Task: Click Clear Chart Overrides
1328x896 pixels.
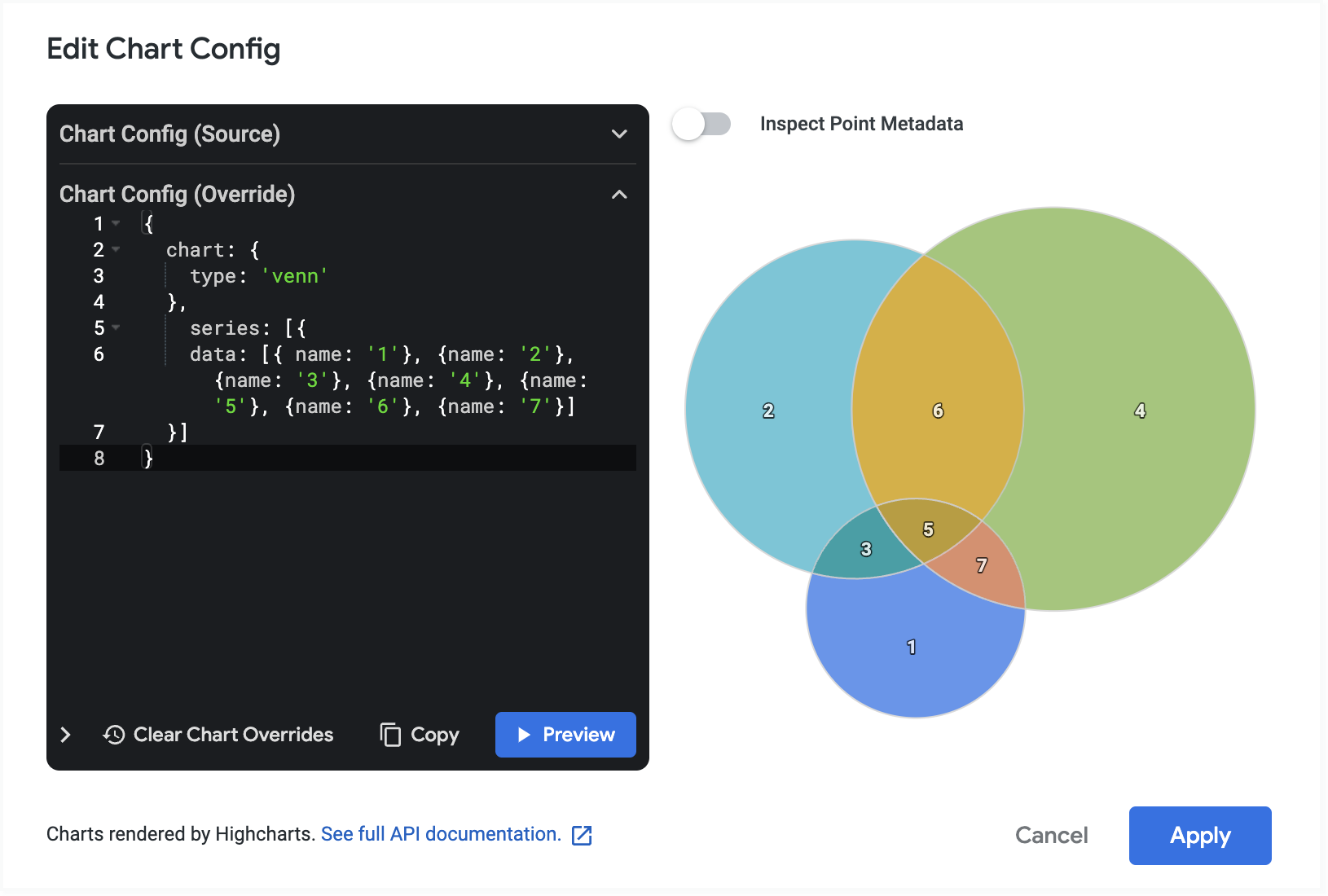Action: (233, 735)
